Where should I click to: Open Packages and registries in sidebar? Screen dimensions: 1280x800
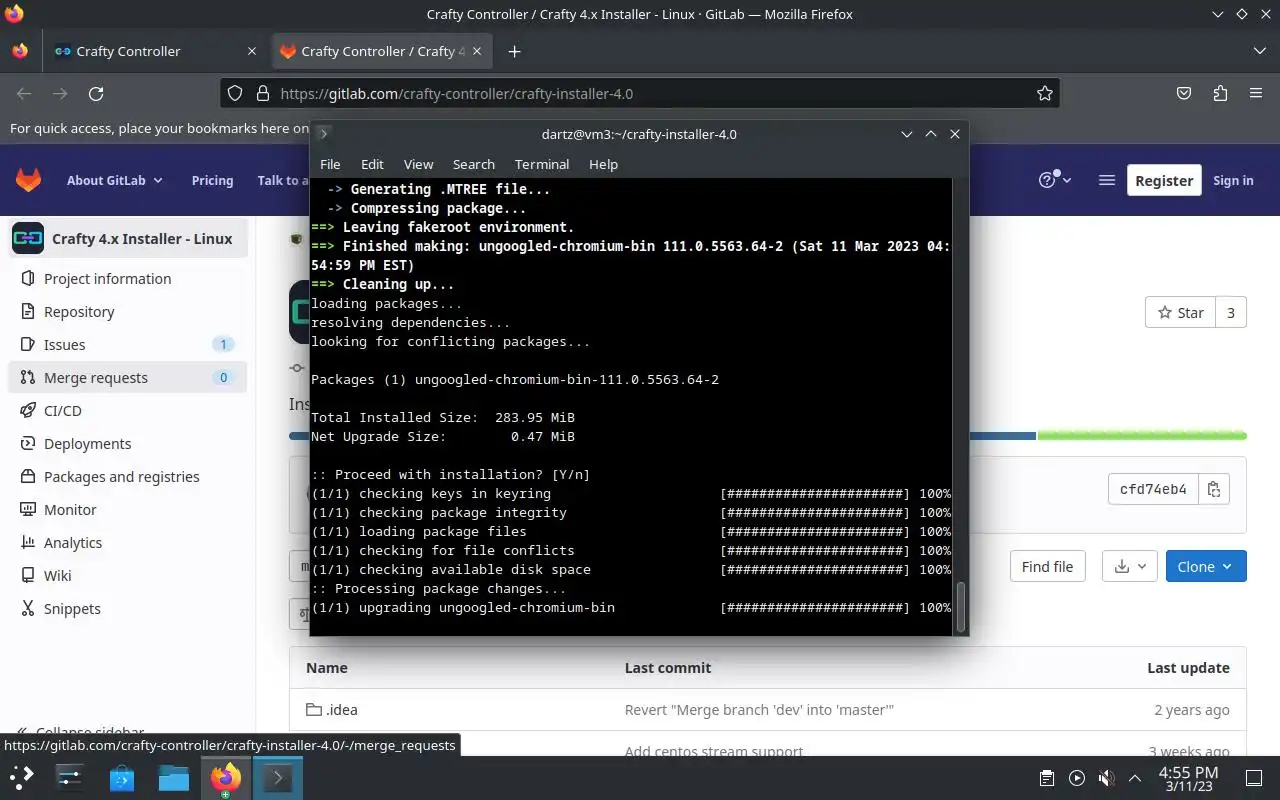coord(127,476)
